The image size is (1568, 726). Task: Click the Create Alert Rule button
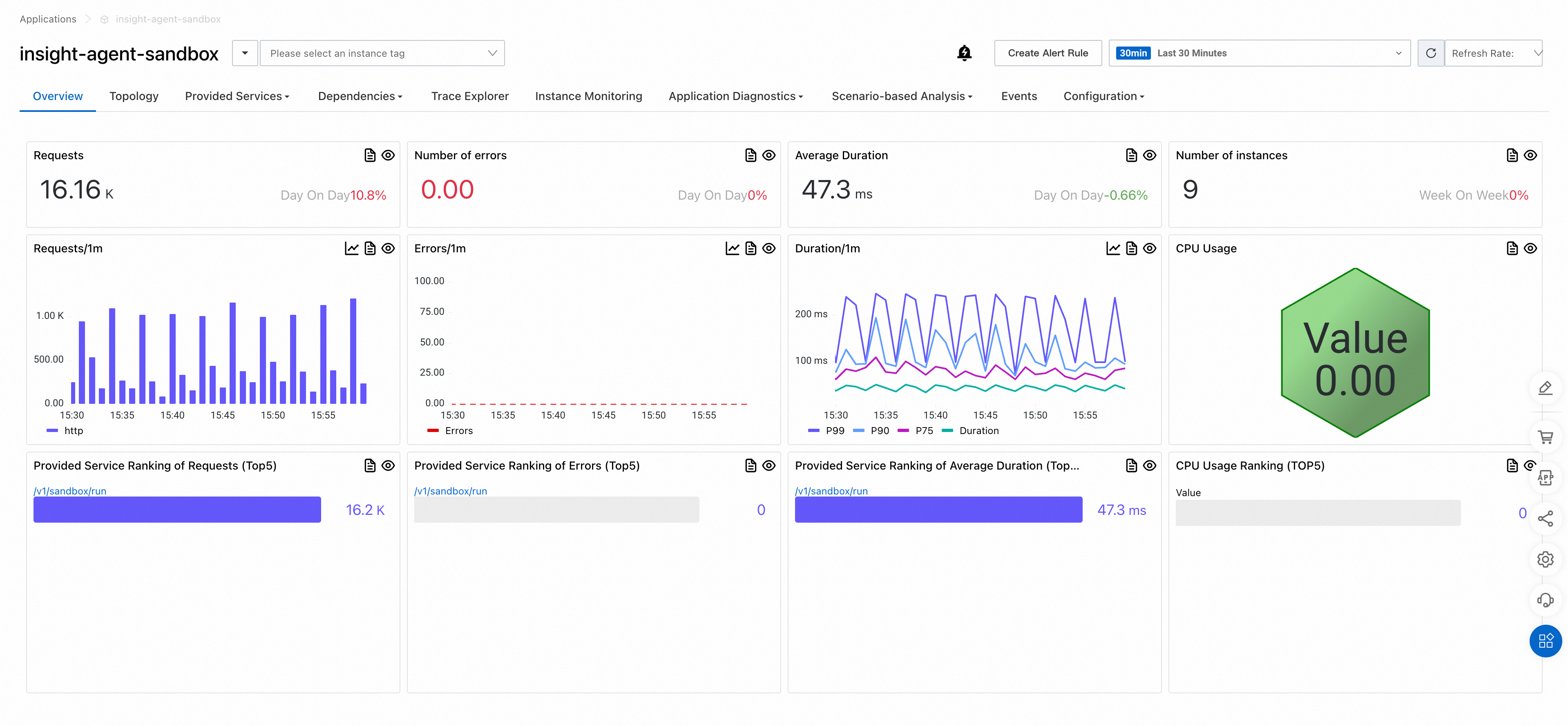click(1048, 53)
